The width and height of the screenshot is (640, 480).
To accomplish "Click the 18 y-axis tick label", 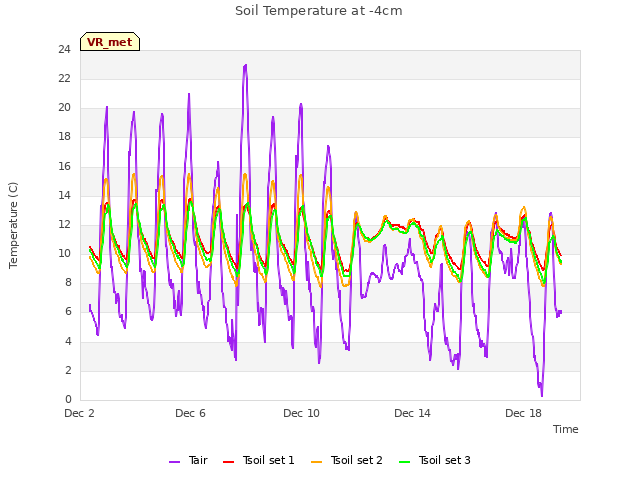I will tap(64, 137).
